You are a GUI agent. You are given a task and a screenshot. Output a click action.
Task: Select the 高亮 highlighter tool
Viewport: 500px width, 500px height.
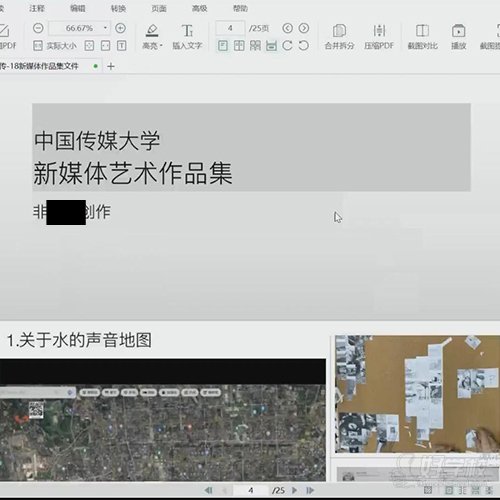click(152, 36)
